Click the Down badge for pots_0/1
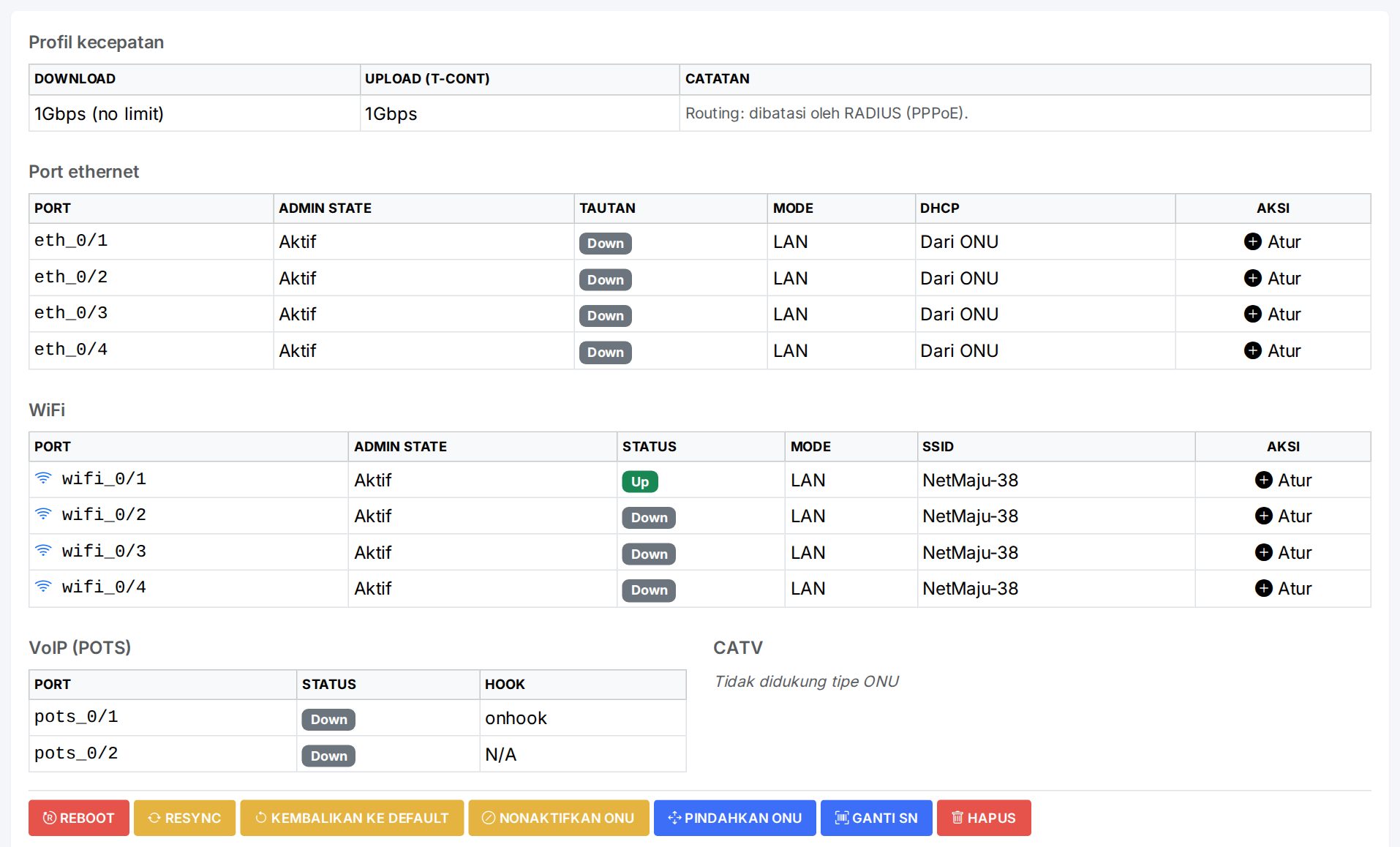The image size is (1400, 847). tap(328, 719)
